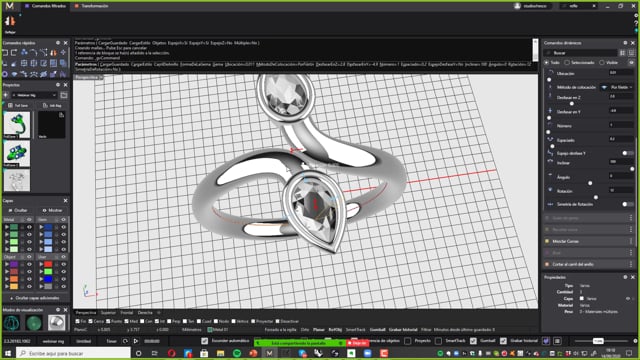Click the Ángulo slider handle
Image resolution: width=640 pixels, height=360 pixels.
(590, 183)
